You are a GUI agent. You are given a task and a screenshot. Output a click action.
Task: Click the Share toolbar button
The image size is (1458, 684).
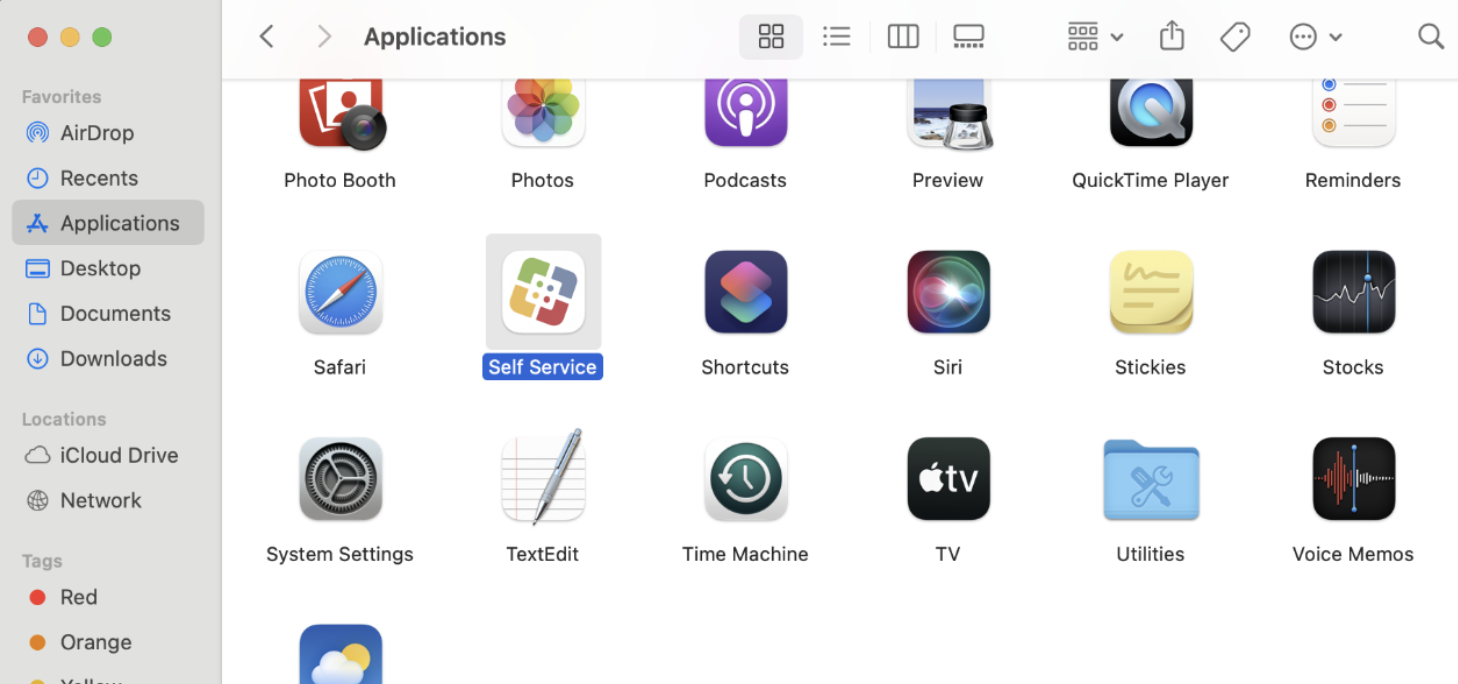1172,37
